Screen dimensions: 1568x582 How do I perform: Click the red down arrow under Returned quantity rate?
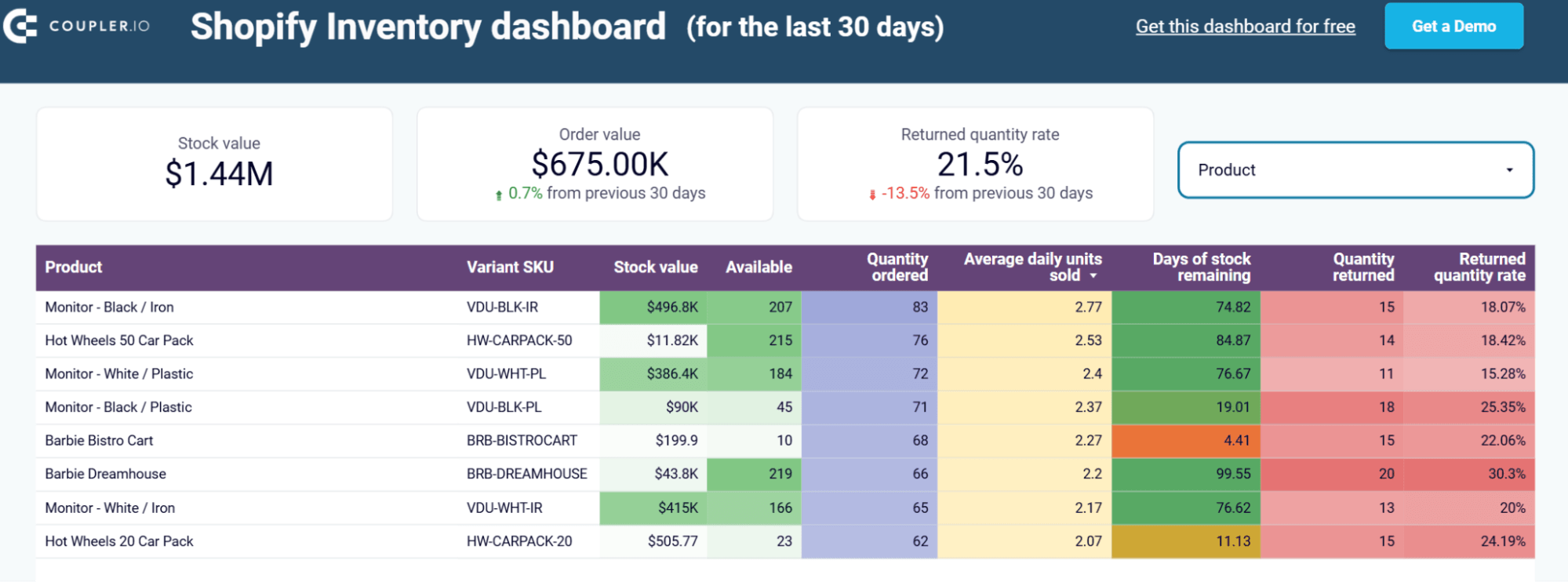872,195
